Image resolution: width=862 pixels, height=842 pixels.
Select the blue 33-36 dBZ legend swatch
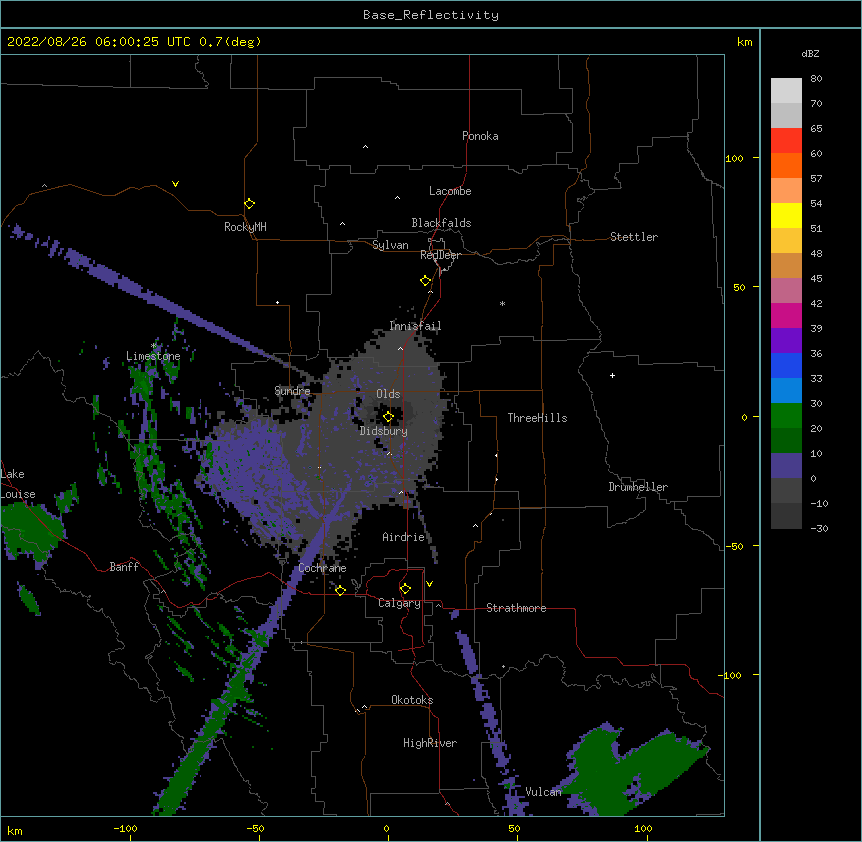pyautogui.click(x=786, y=365)
